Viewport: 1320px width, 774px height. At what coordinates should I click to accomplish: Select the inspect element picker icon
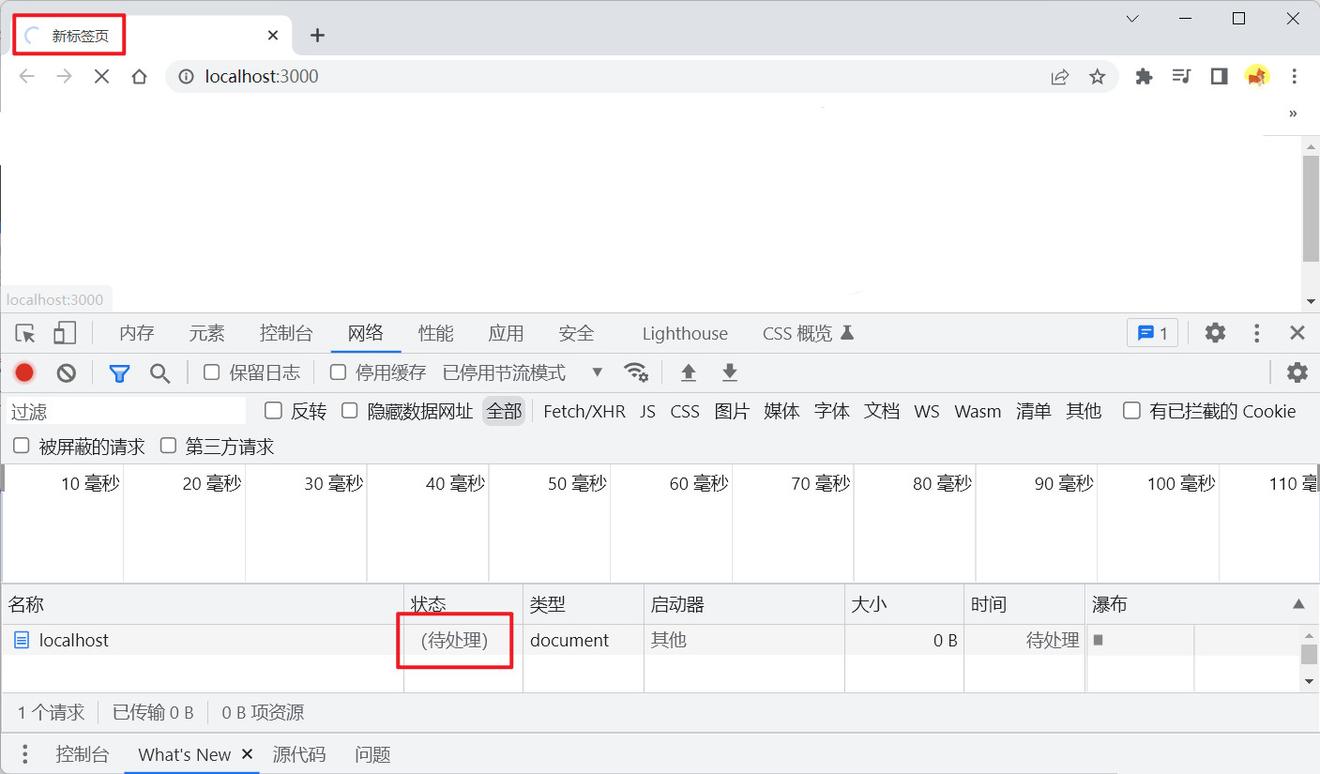coord(26,333)
